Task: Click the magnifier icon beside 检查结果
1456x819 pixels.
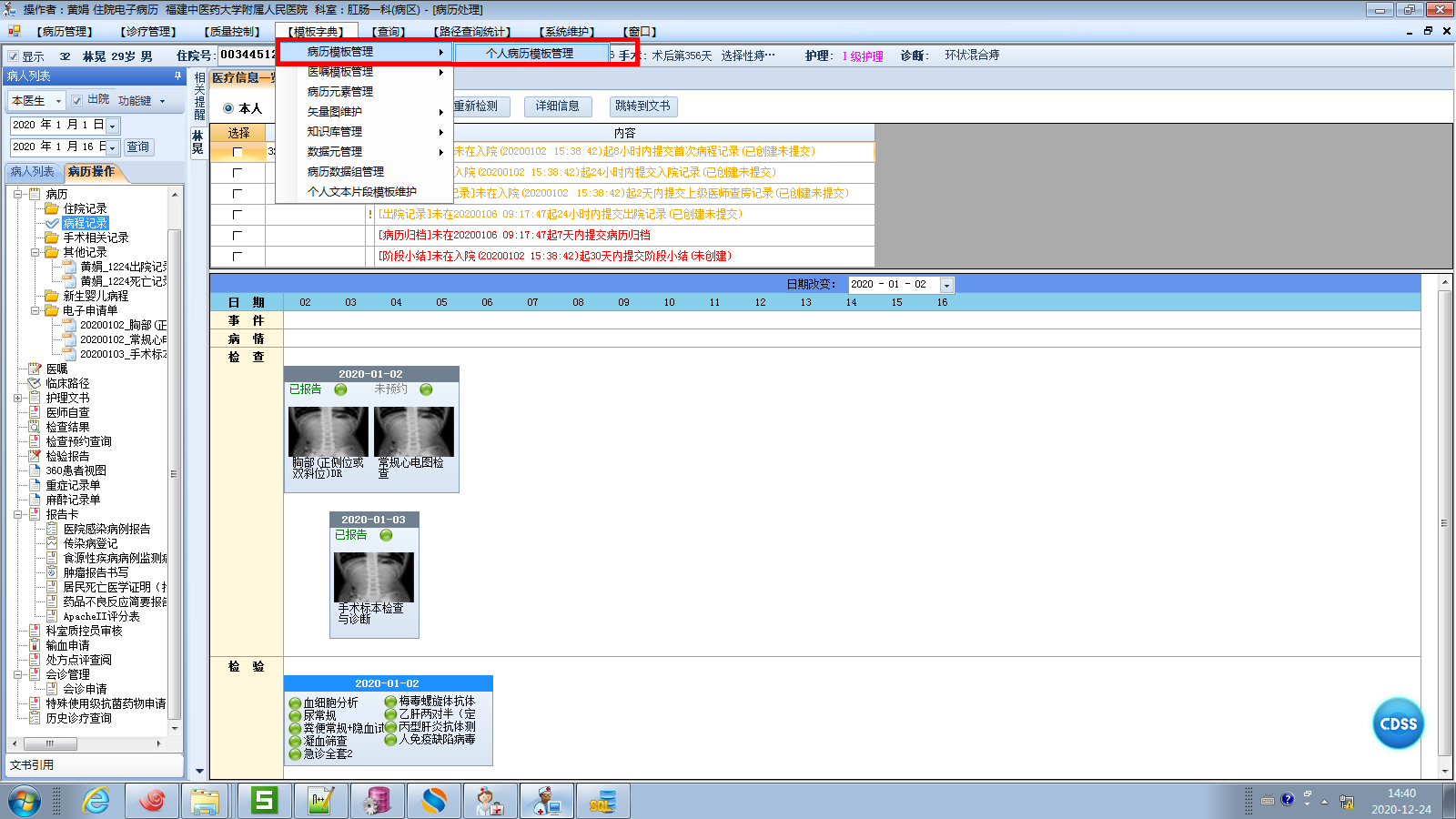Action: (35, 427)
